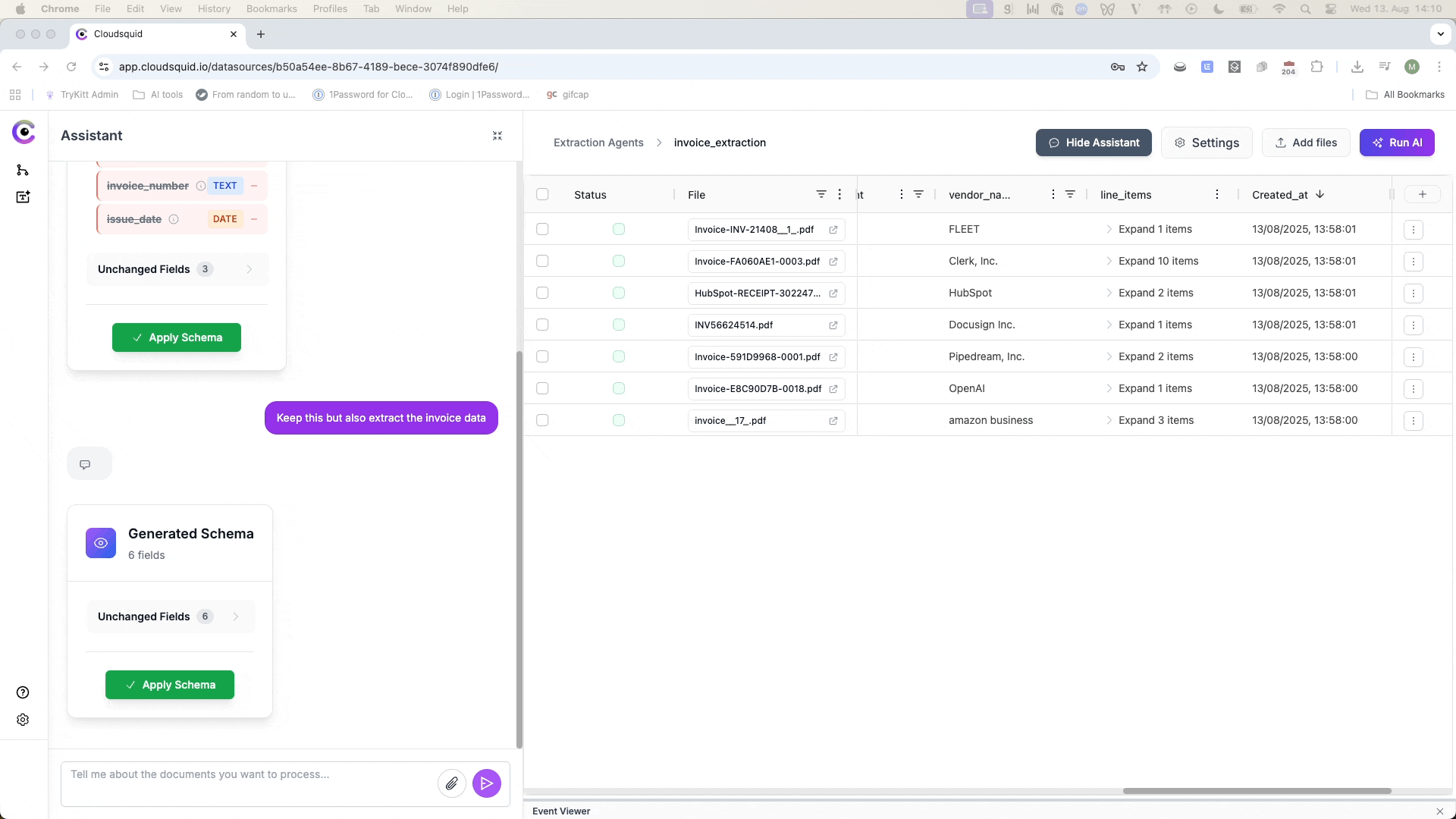Open external link for INV56624514.pdf

click(833, 325)
